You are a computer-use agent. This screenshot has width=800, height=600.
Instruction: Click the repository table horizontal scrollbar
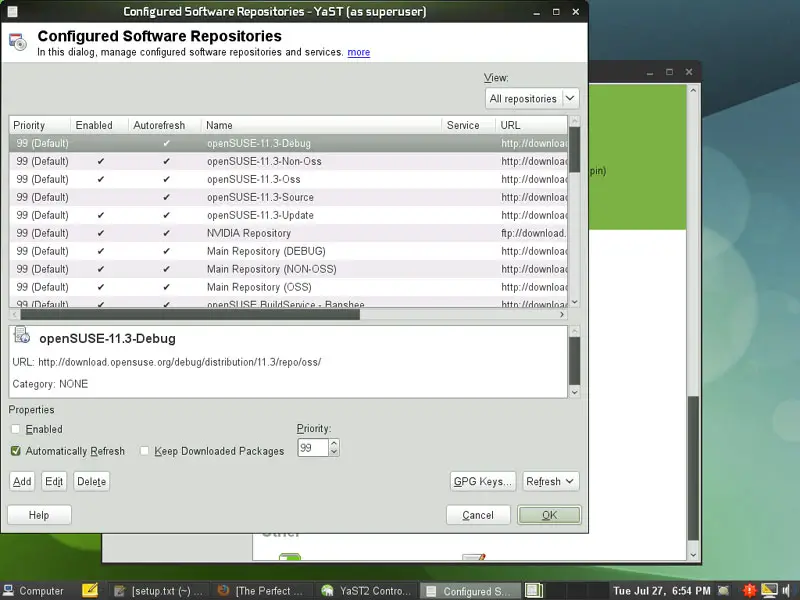288,315
